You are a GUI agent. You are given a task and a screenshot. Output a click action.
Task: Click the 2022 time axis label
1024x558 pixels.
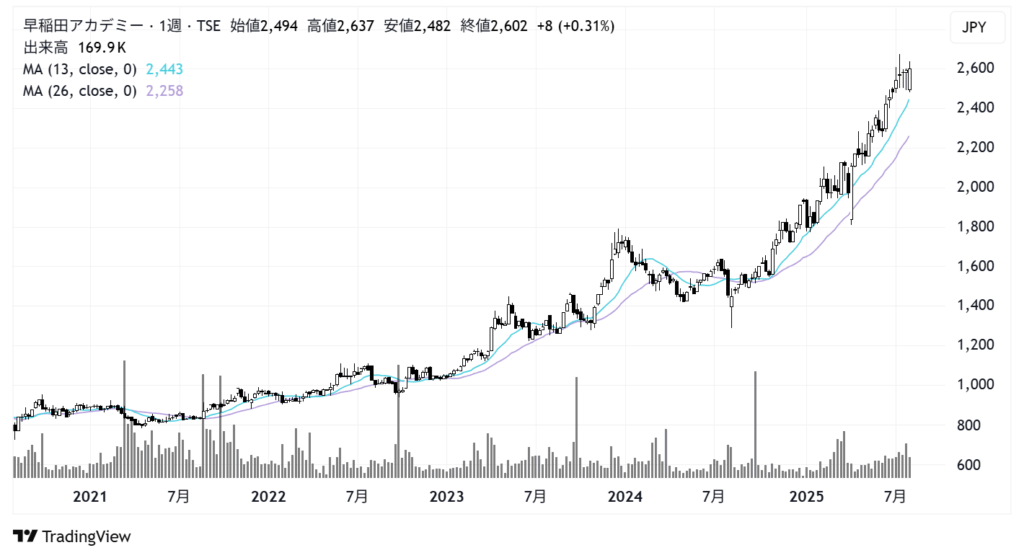coord(268,497)
